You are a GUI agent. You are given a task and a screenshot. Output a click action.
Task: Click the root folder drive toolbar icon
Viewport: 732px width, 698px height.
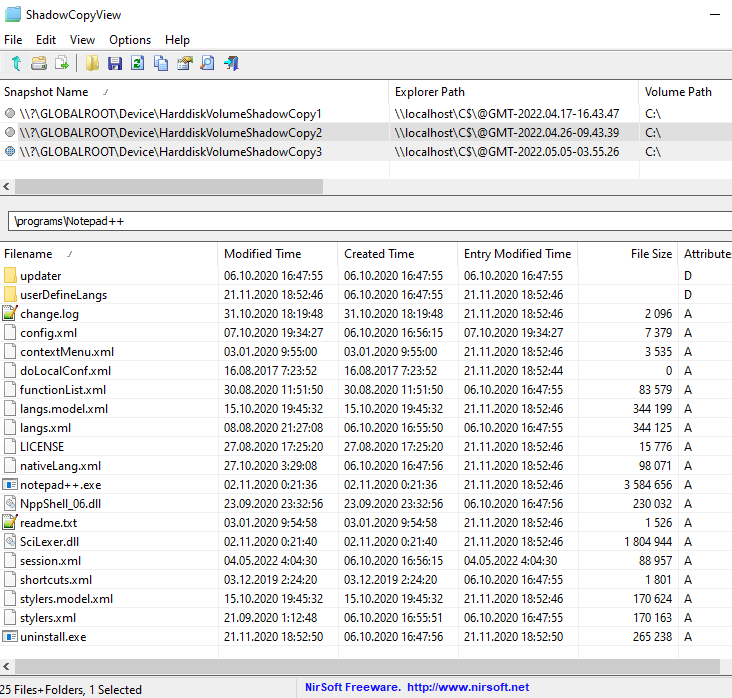39,63
